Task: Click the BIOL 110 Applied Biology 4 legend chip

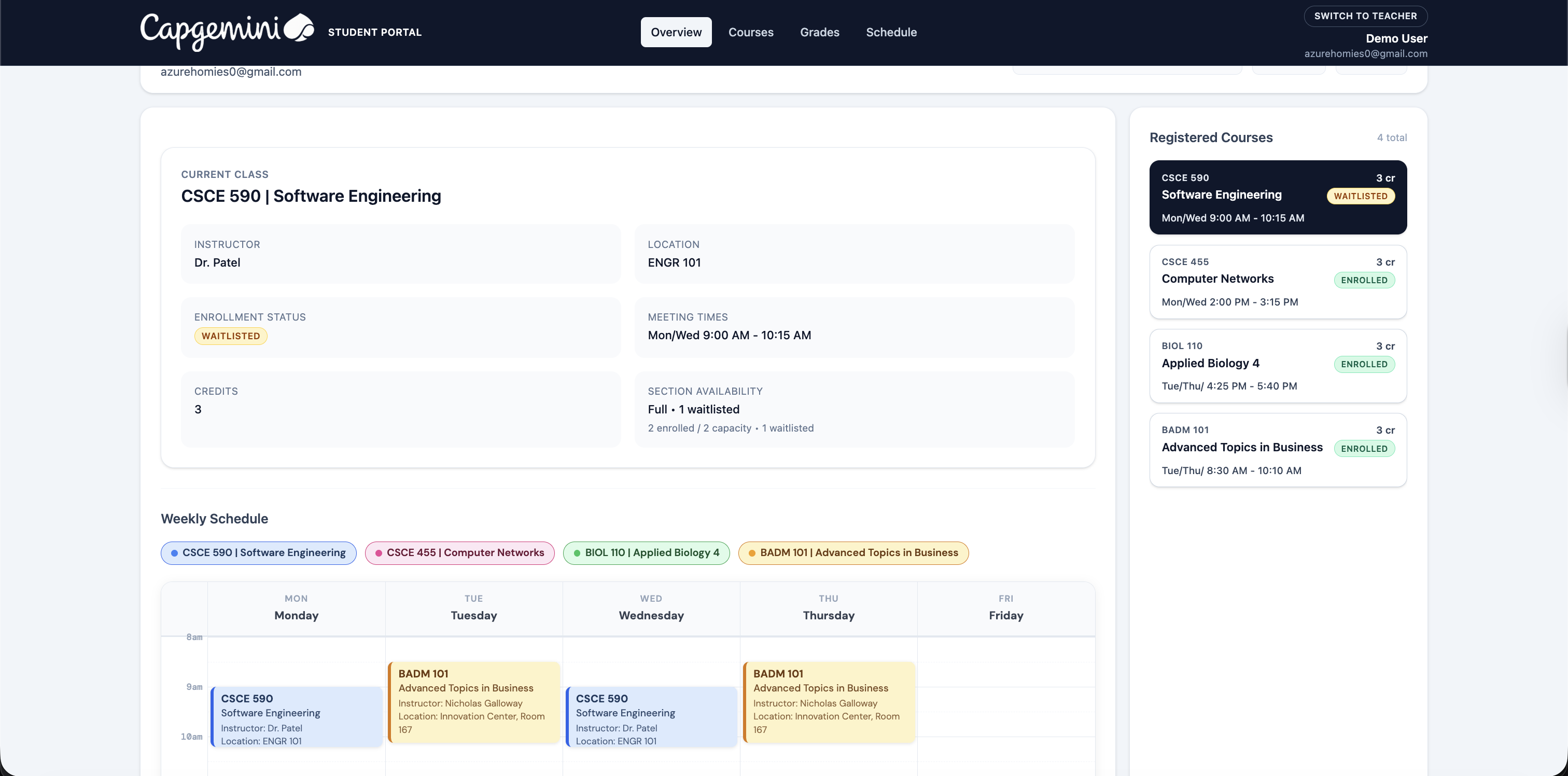Action: pos(646,553)
